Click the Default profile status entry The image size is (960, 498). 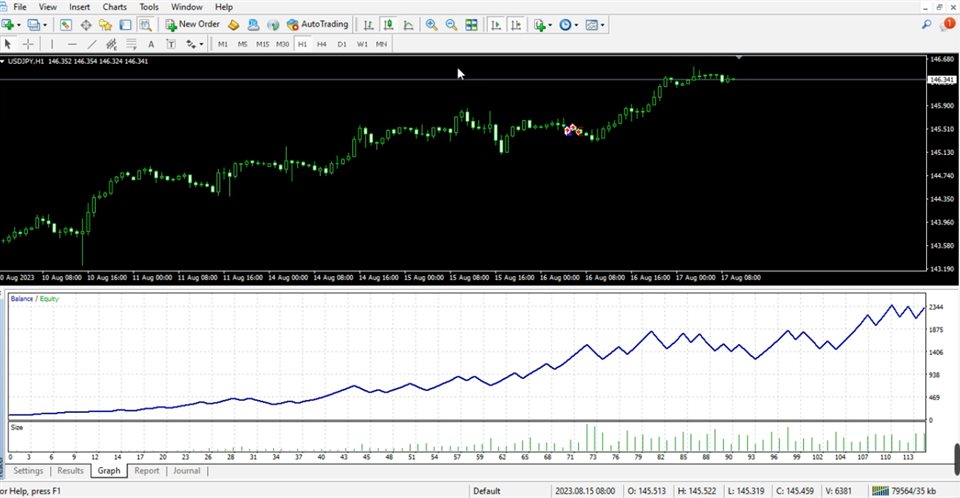tap(487, 491)
